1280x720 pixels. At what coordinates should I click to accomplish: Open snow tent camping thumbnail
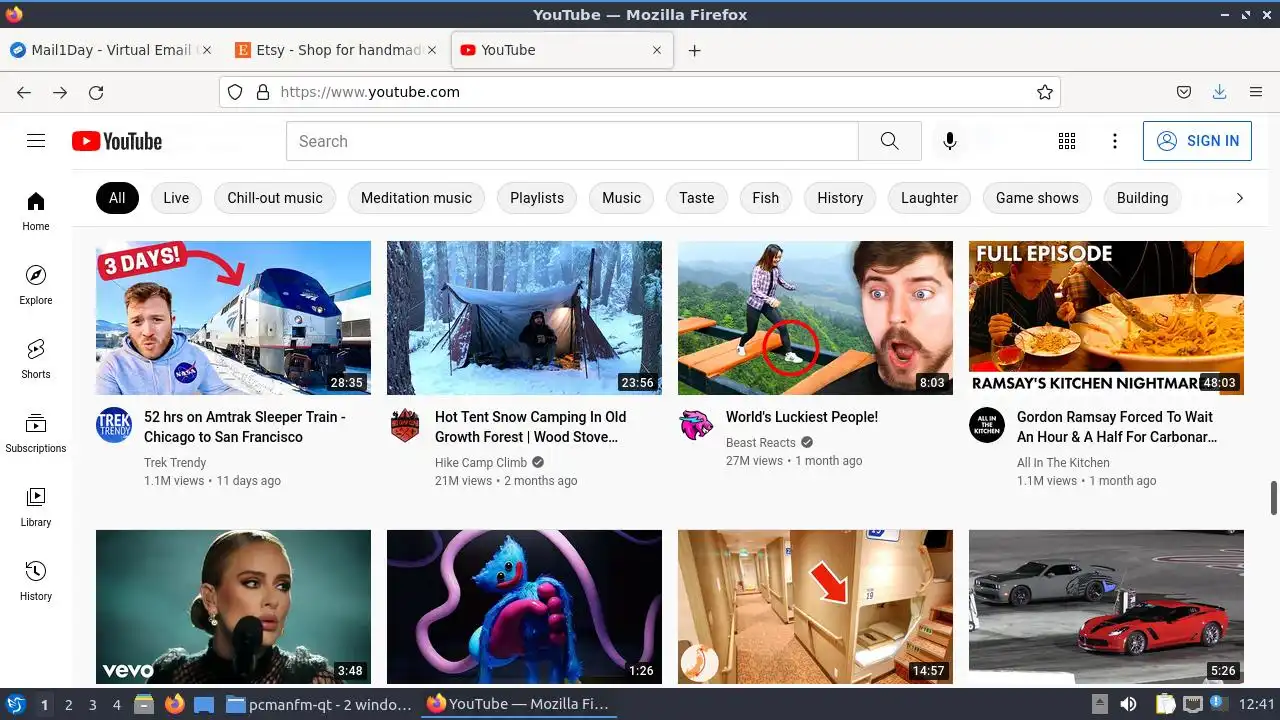click(524, 318)
